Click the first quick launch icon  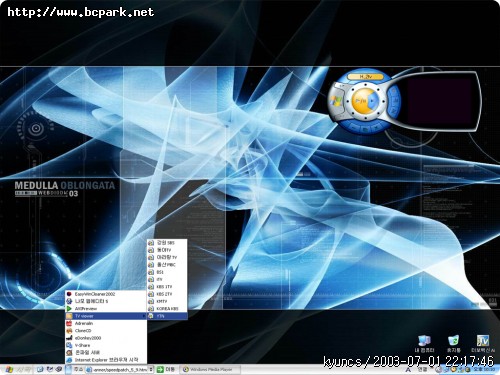pos(40,369)
